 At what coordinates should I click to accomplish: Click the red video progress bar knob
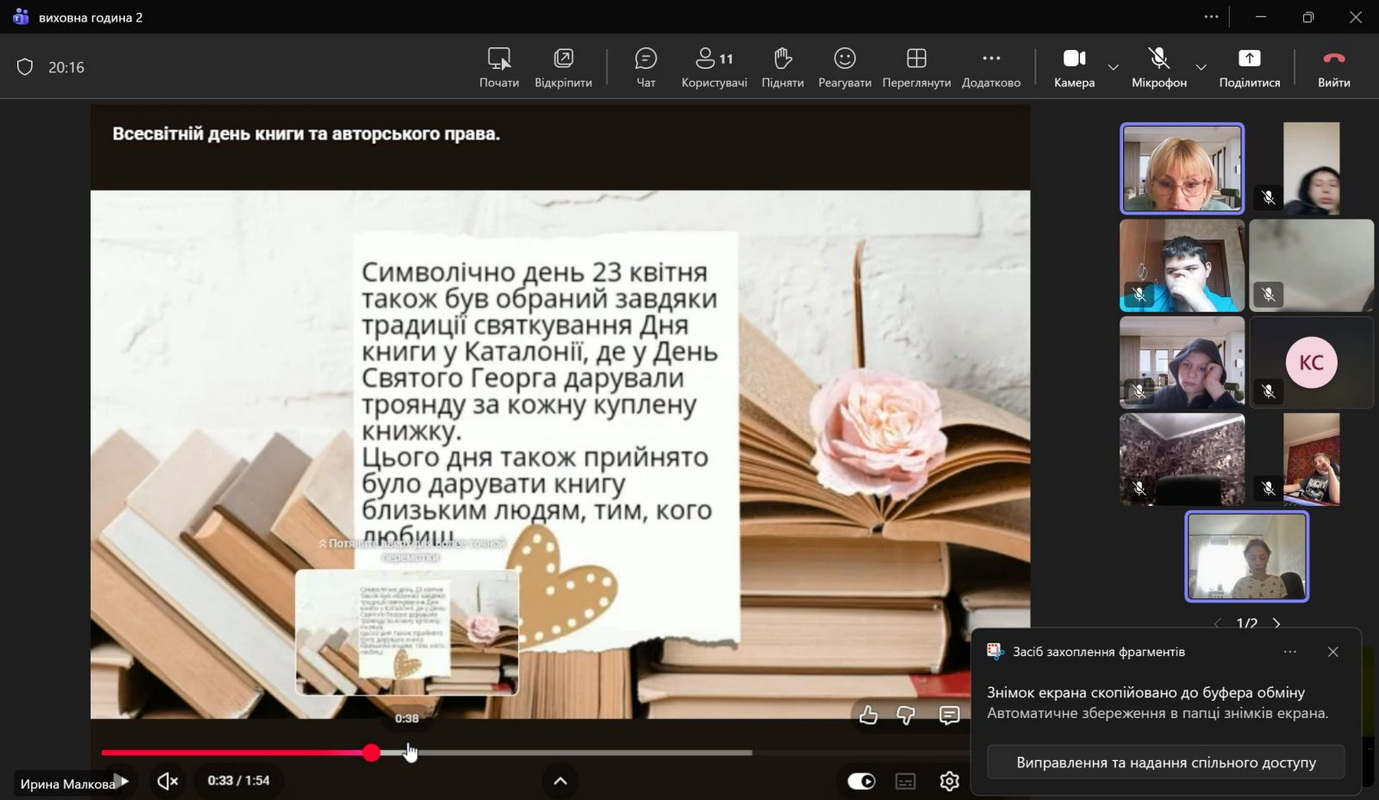[x=371, y=753]
